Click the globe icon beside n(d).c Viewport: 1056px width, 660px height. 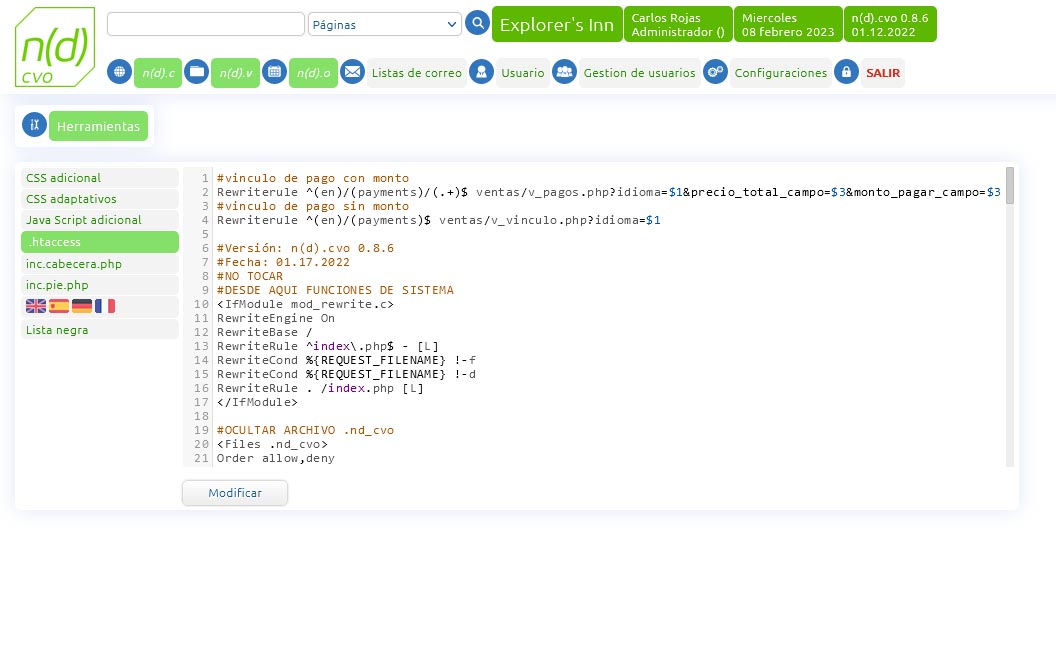tap(119, 71)
